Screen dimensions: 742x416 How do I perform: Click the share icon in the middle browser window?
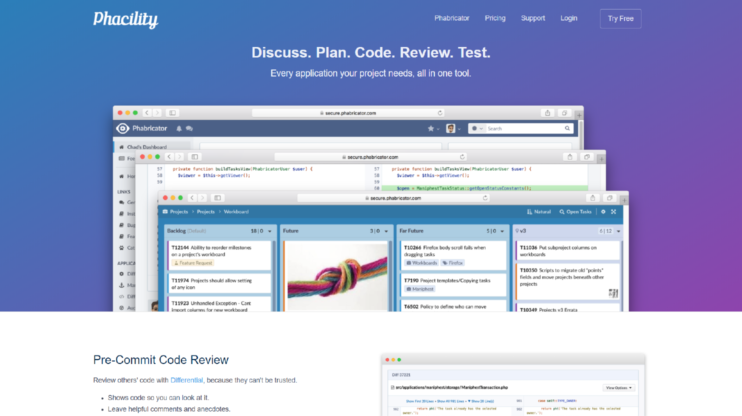(x=570, y=157)
